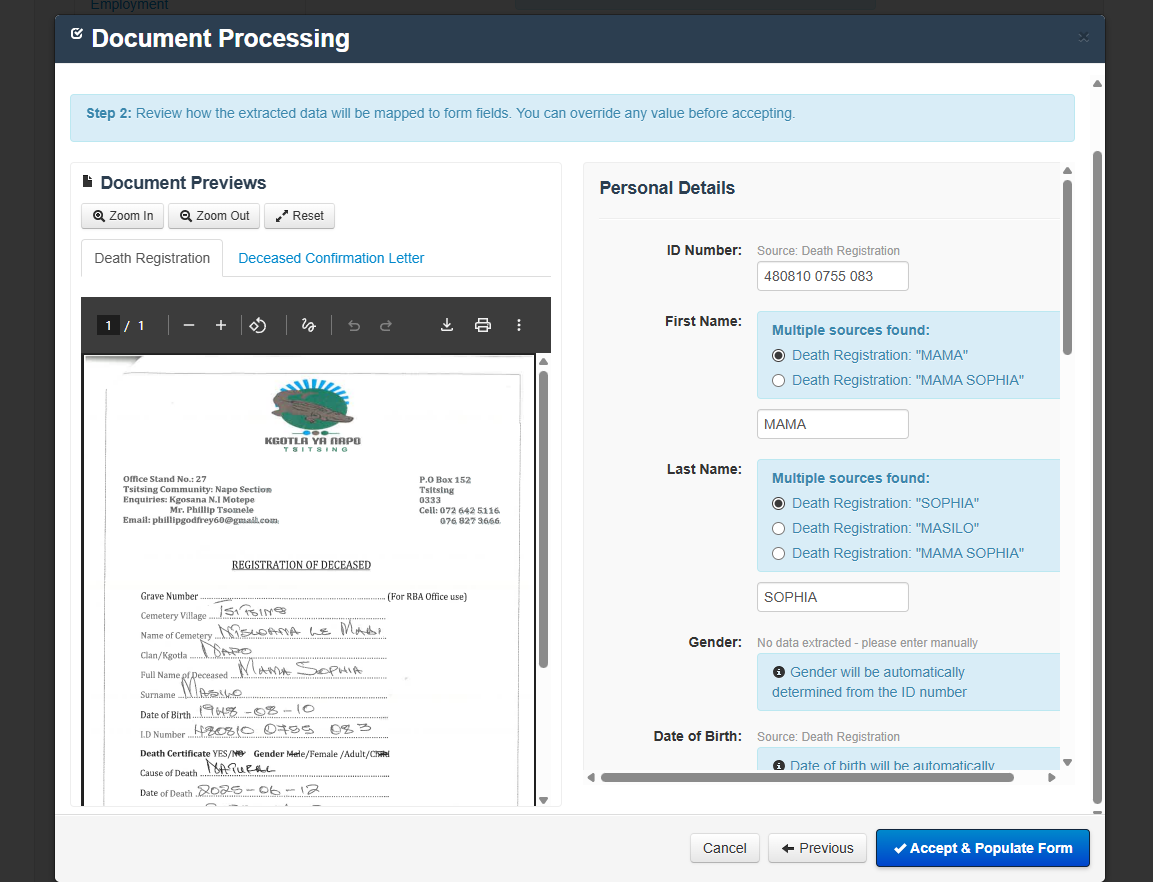This screenshot has height=882, width=1153.
Task: Open the PDF viewer more options menu
Action: coord(519,325)
